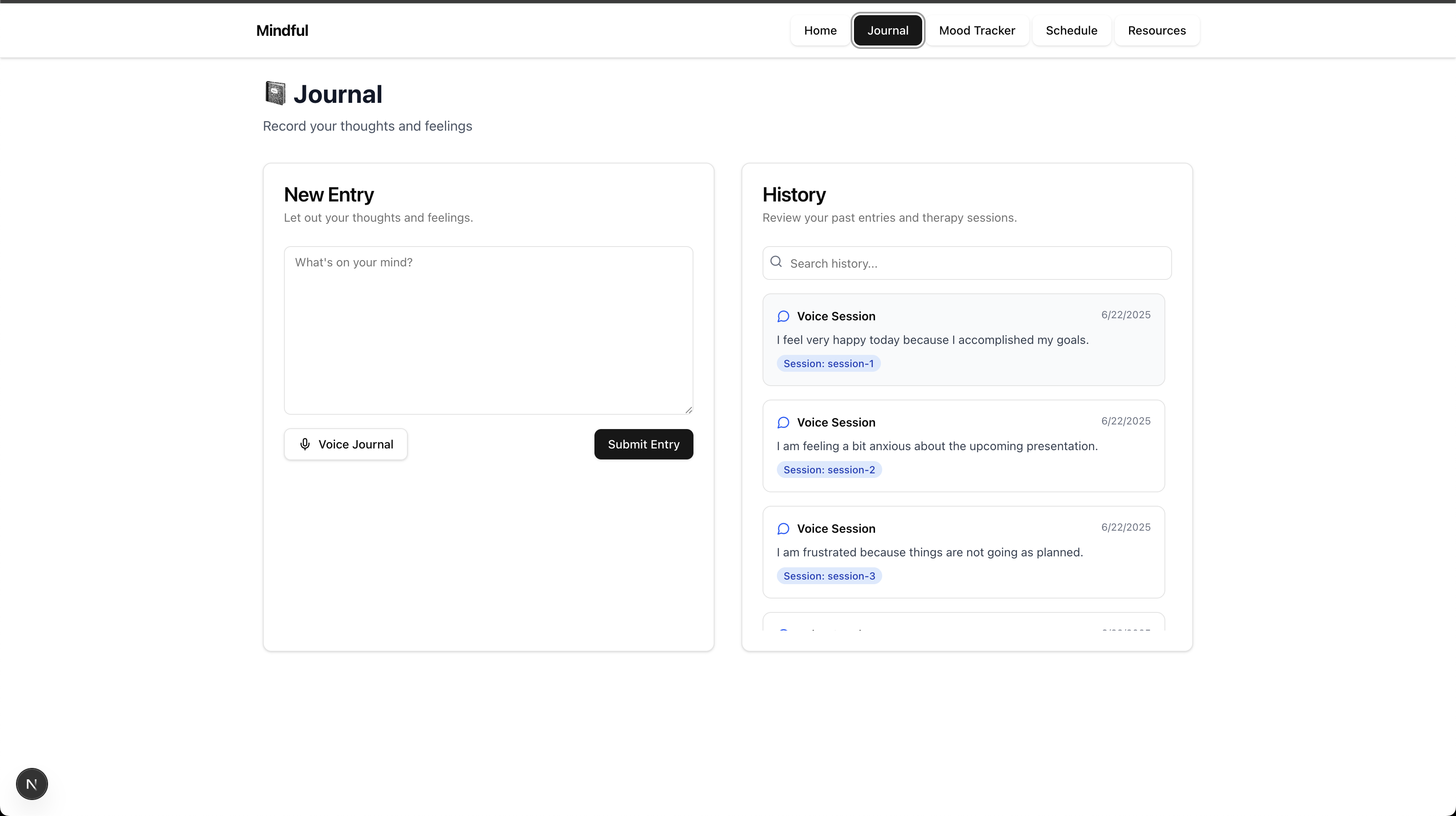Switch to the Schedule tab

click(1071, 30)
